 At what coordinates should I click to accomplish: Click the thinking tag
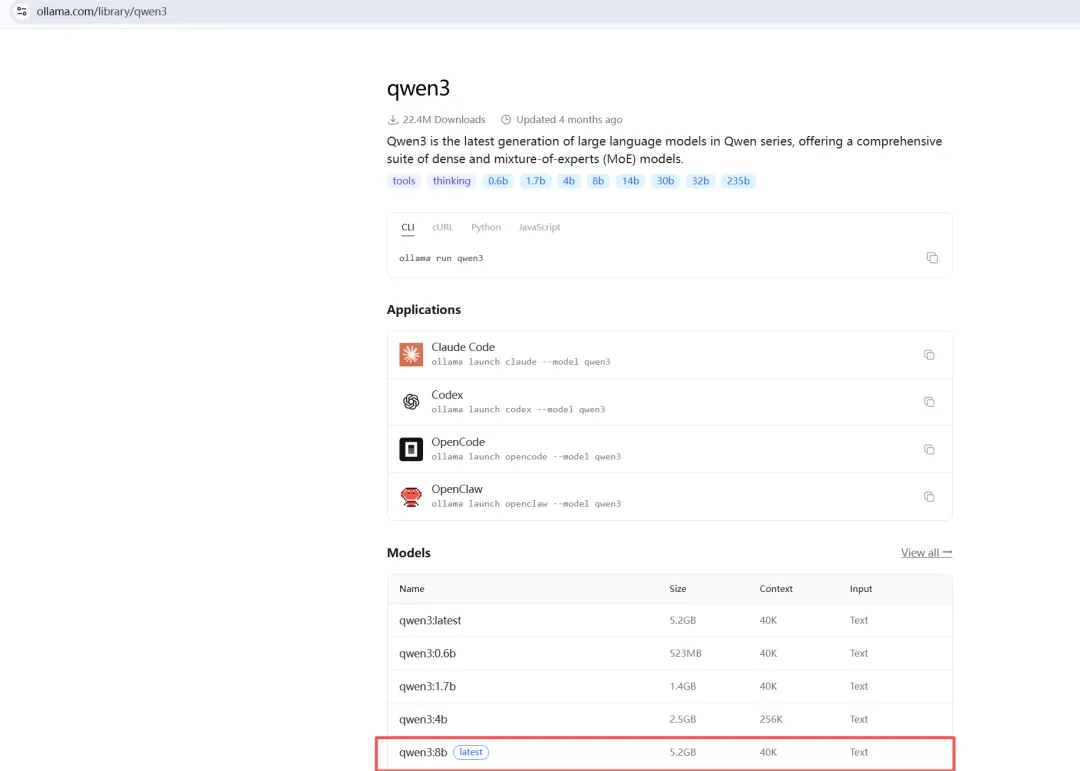(452, 181)
